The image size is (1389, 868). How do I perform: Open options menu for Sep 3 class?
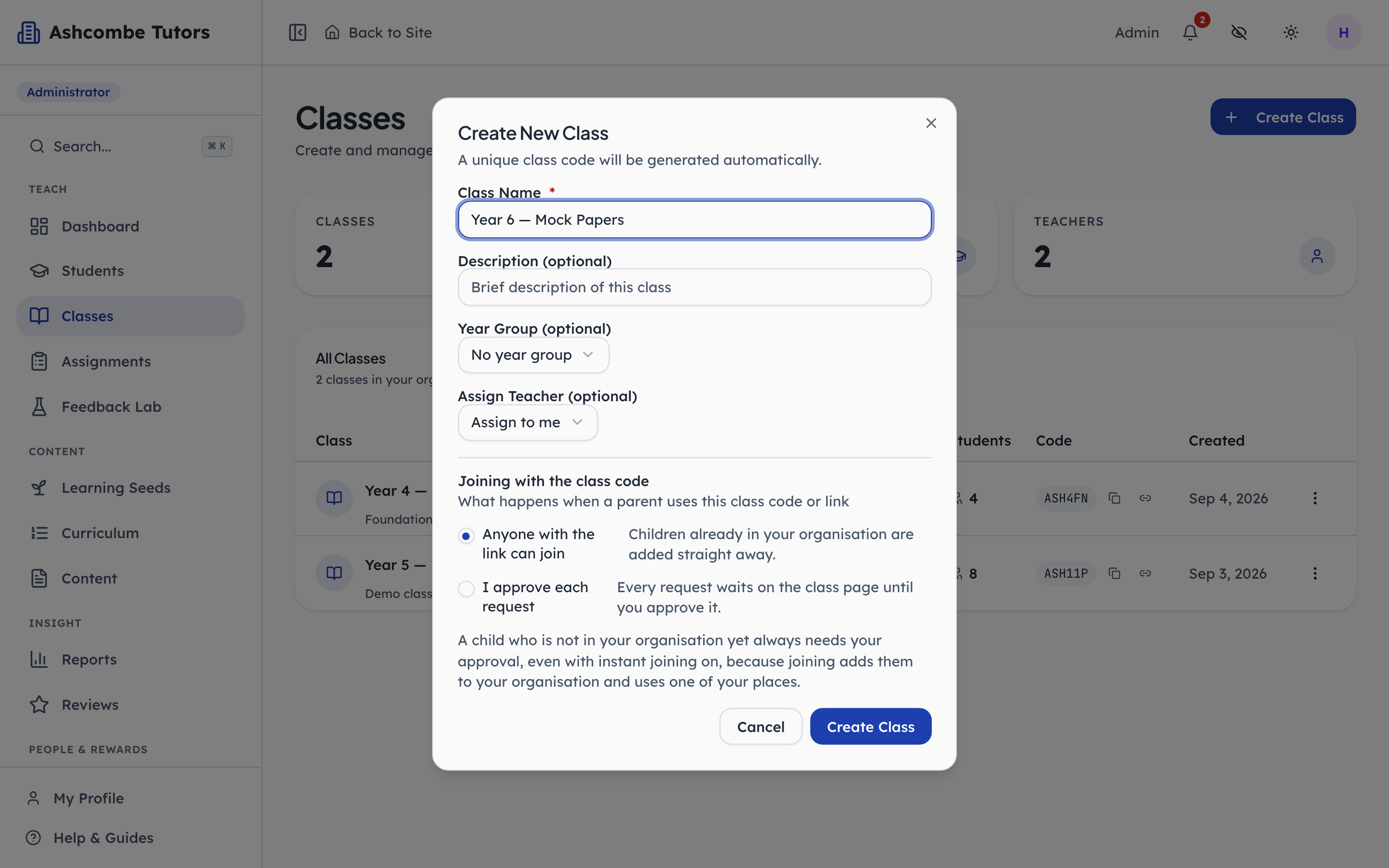(1315, 573)
